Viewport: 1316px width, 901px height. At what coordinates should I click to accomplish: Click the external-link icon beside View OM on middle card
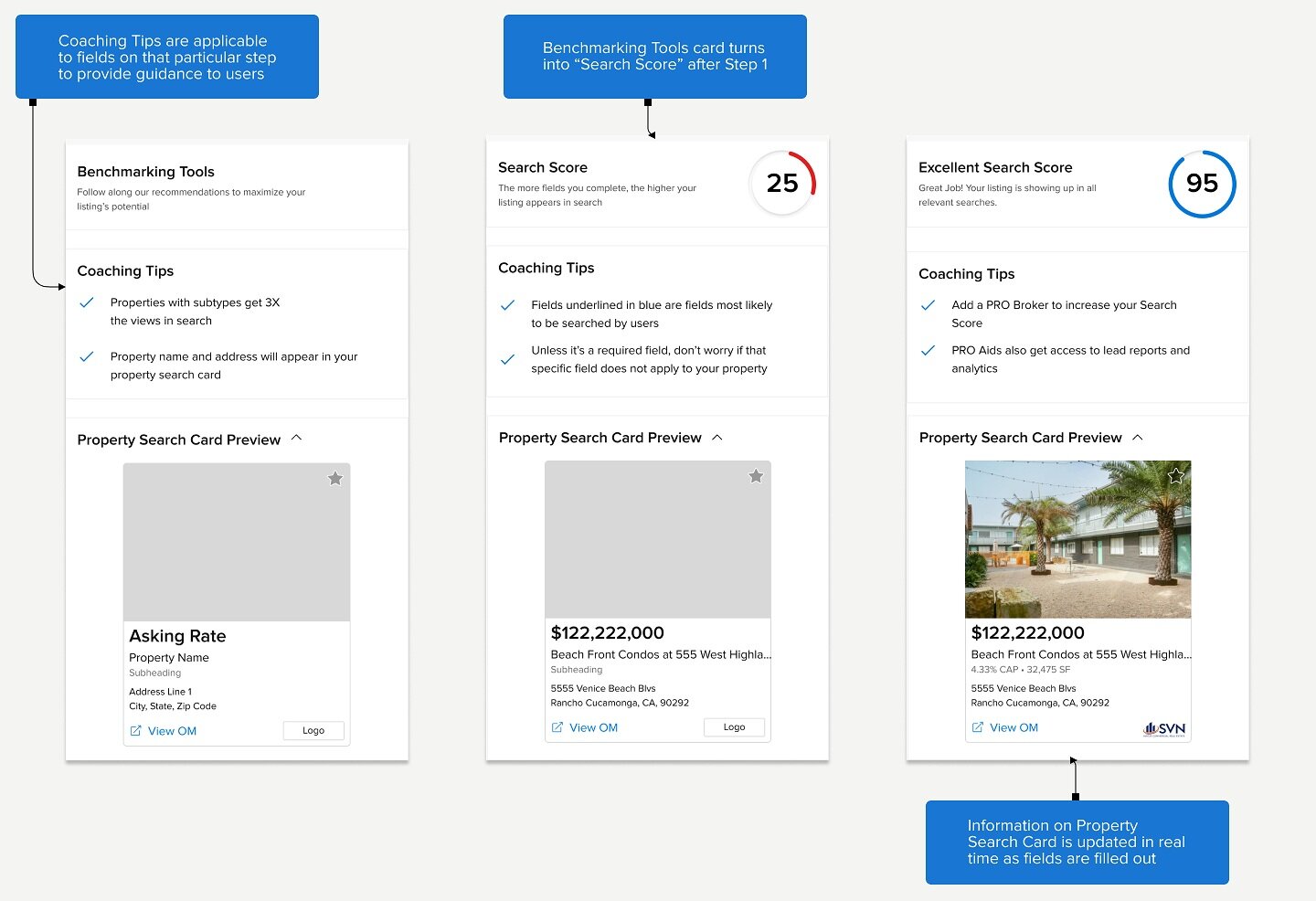coord(557,726)
